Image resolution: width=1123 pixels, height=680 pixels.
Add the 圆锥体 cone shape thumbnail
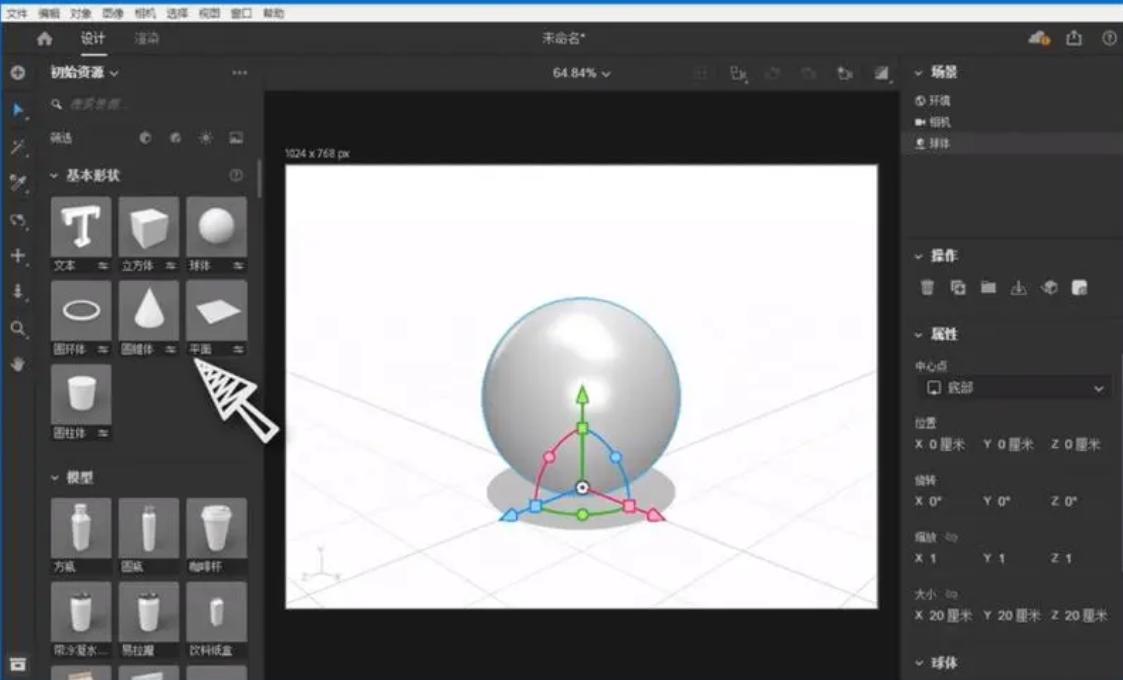(x=149, y=310)
